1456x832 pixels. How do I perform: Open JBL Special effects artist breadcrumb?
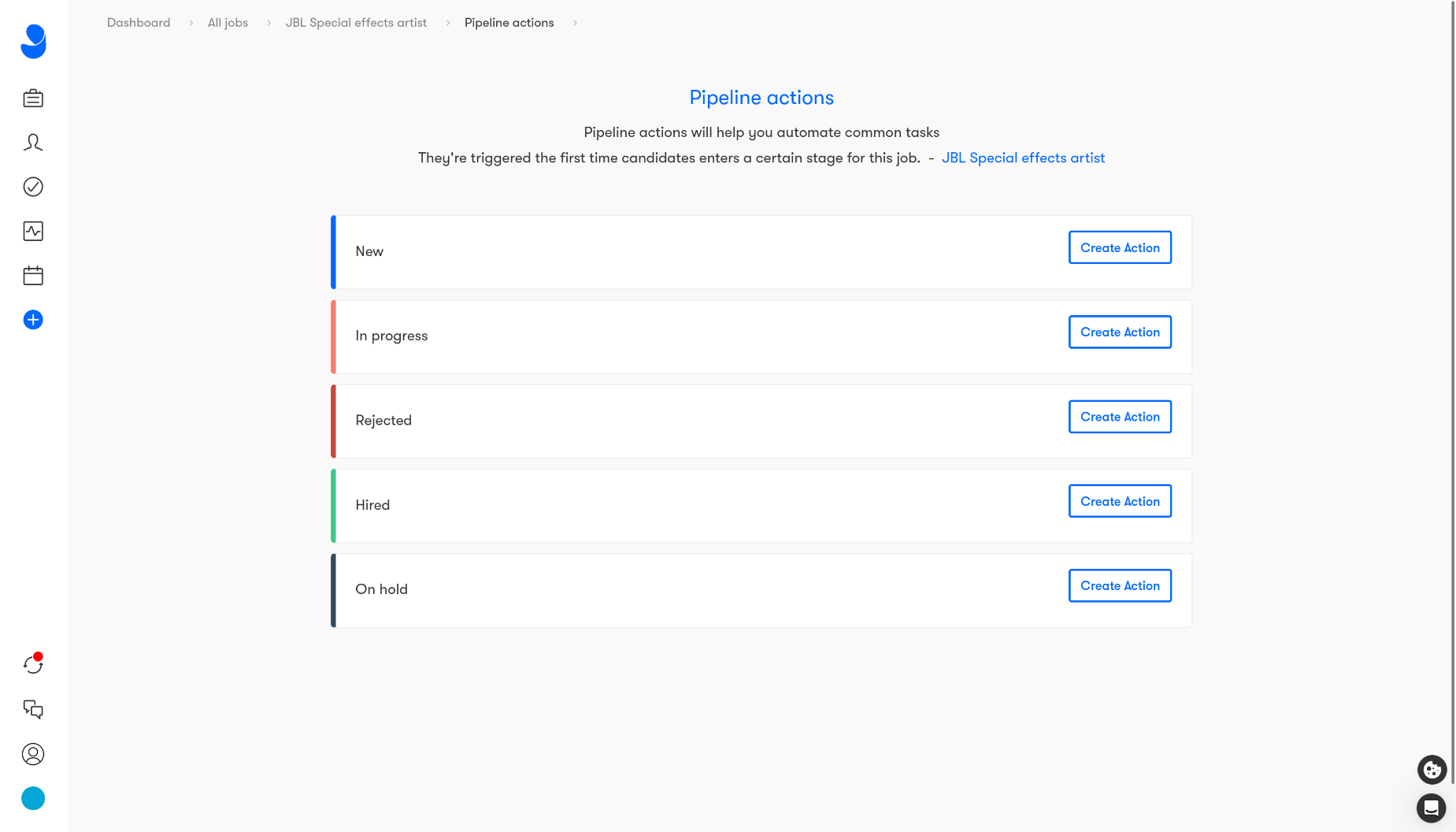tap(356, 23)
